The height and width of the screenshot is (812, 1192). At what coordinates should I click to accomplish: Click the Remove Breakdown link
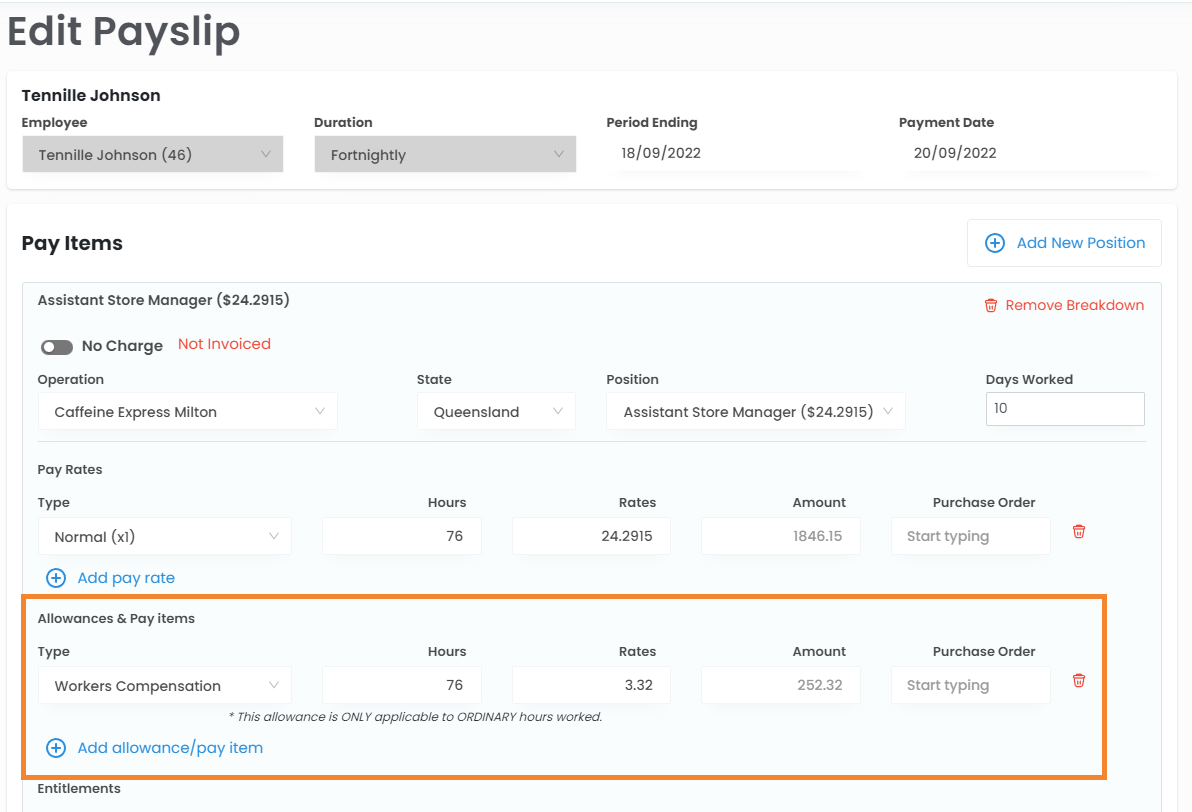pos(1074,306)
